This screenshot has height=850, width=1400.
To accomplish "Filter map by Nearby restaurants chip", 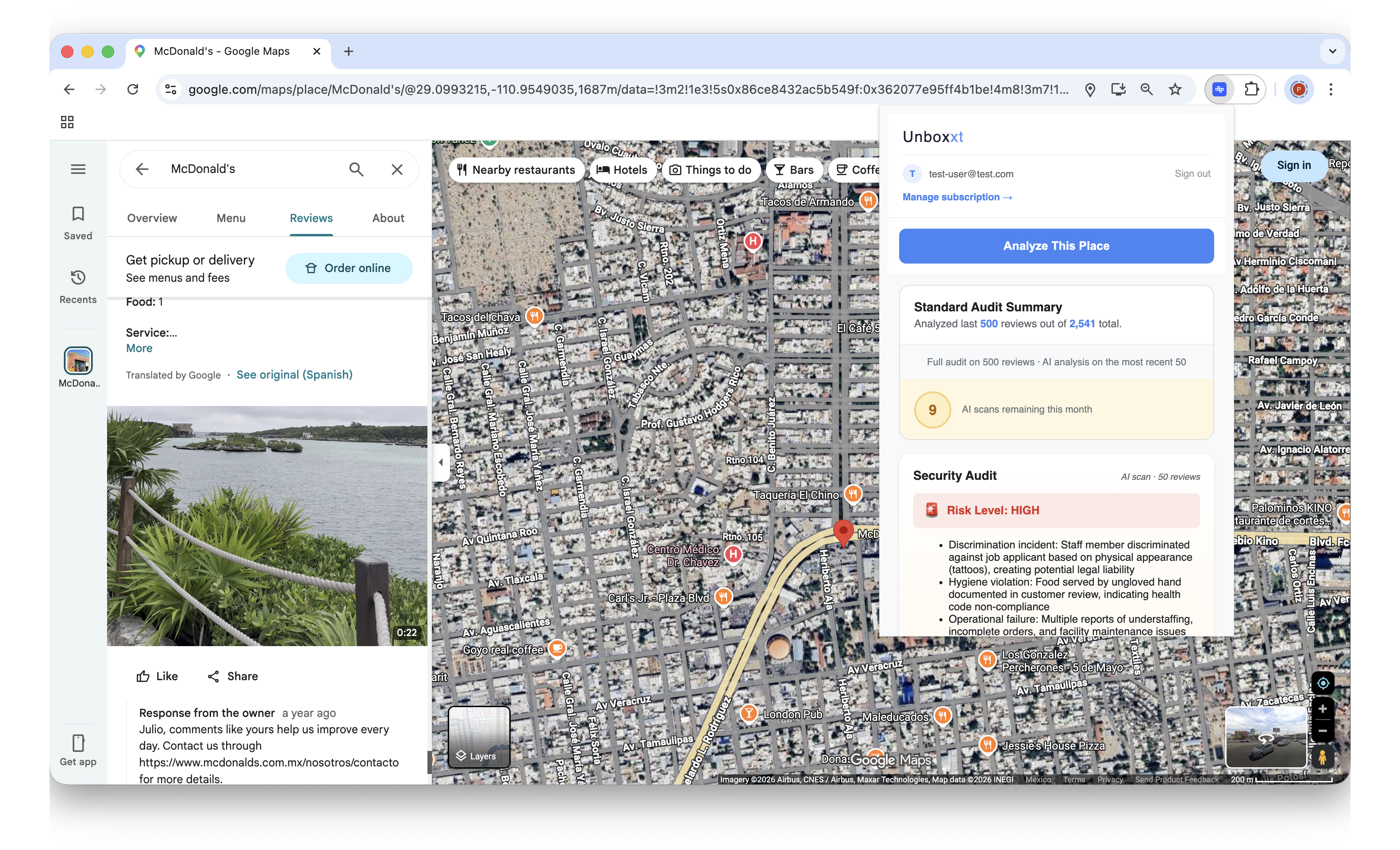I will [x=516, y=170].
